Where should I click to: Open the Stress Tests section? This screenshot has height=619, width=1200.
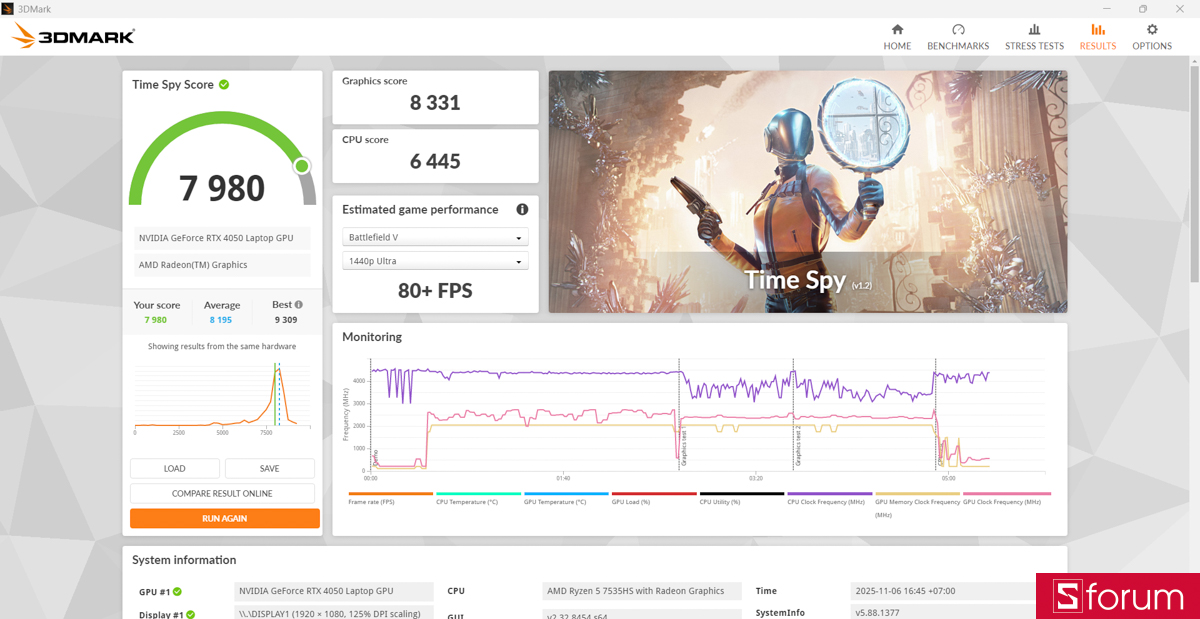(x=1034, y=37)
